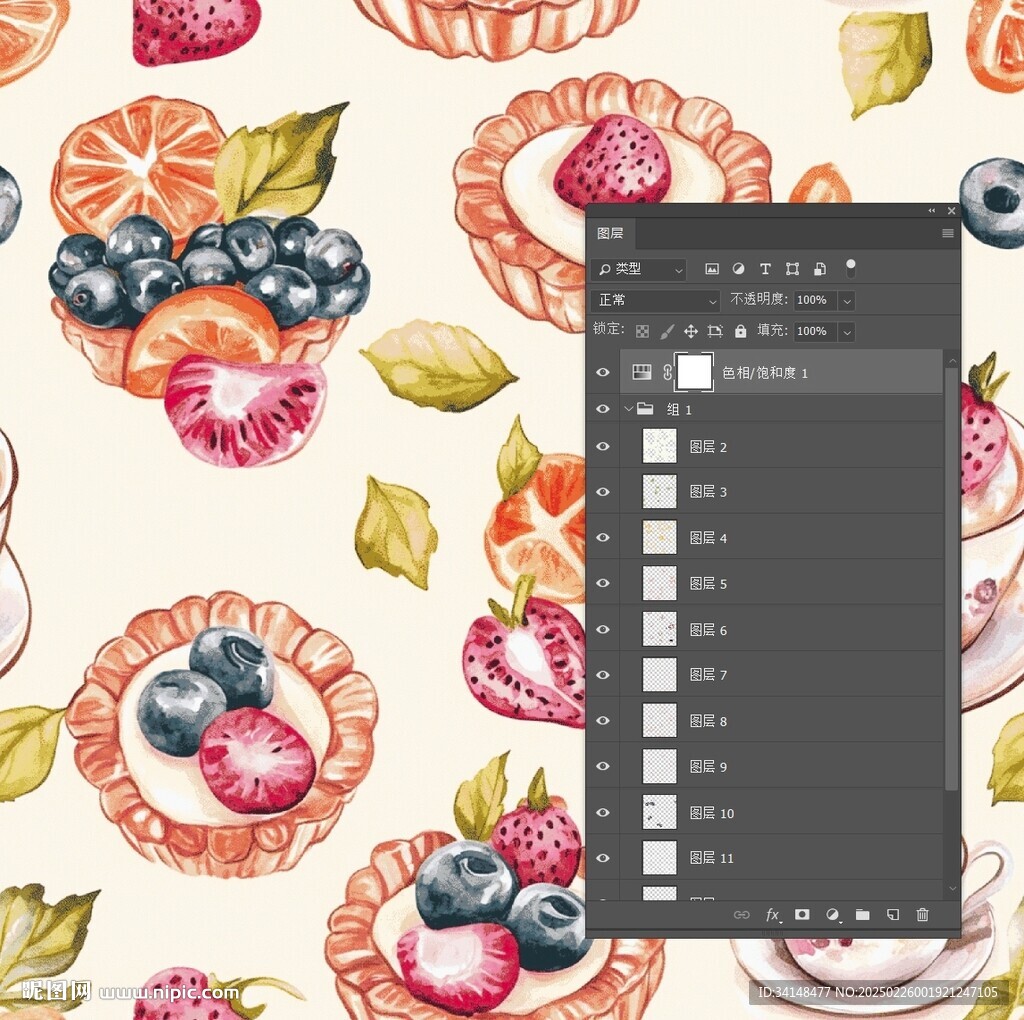The image size is (1024, 1020).
Task: Click the 不透明度 100% value field
Action: pyautogui.click(x=816, y=300)
